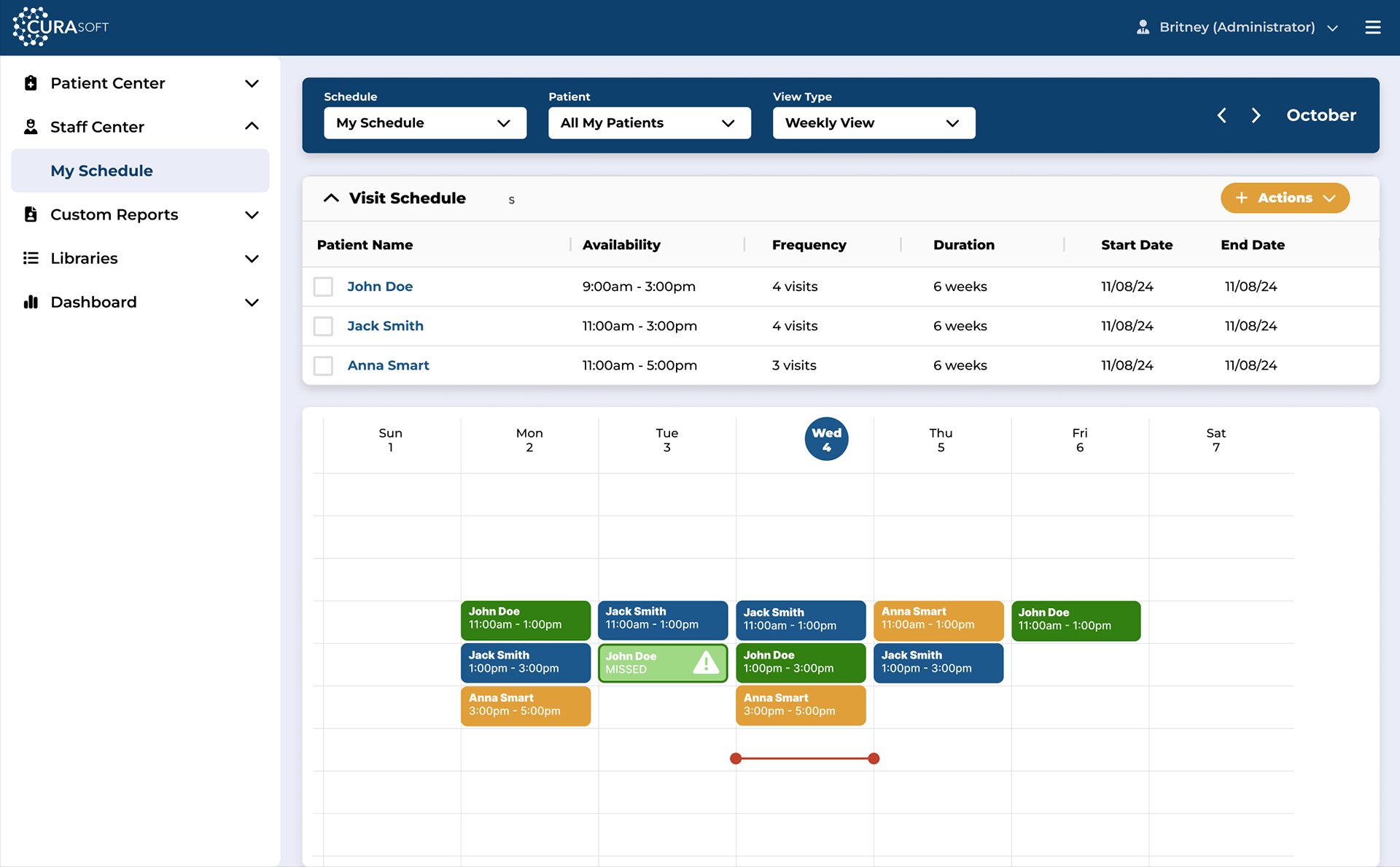This screenshot has height=867, width=1400.
Task: Open Britney (Administrator) user menu
Action: coord(1237,28)
